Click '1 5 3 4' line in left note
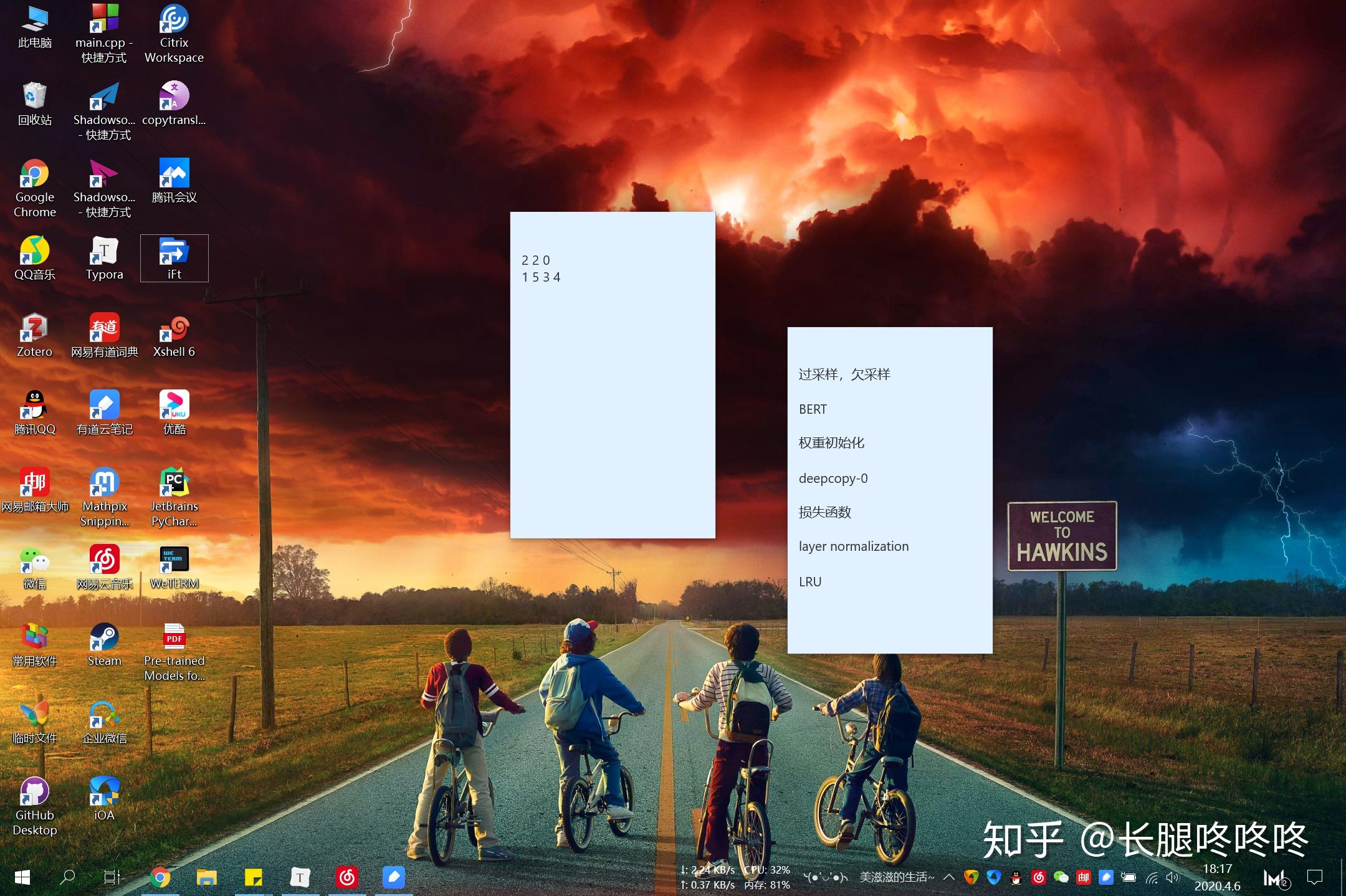 point(541,277)
